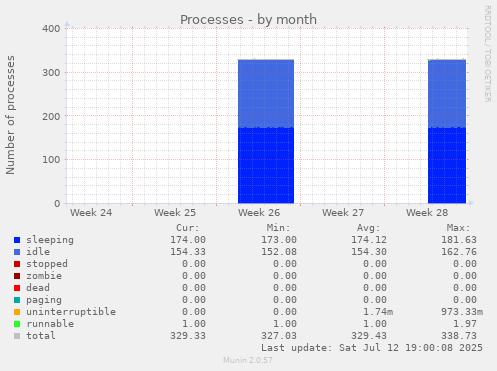Click the 'Munin 2.0.57' version text
This screenshot has width=497, height=371.
pyautogui.click(x=248, y=360)
